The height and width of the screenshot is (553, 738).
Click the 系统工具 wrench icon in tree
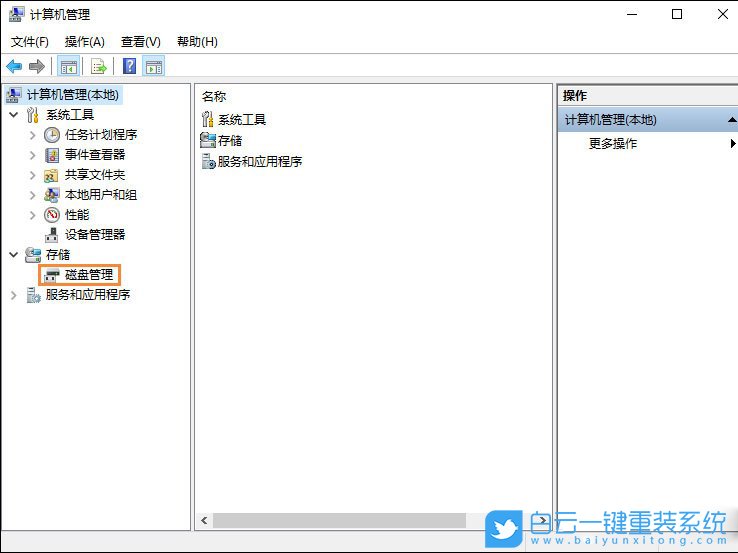[32, 115]
